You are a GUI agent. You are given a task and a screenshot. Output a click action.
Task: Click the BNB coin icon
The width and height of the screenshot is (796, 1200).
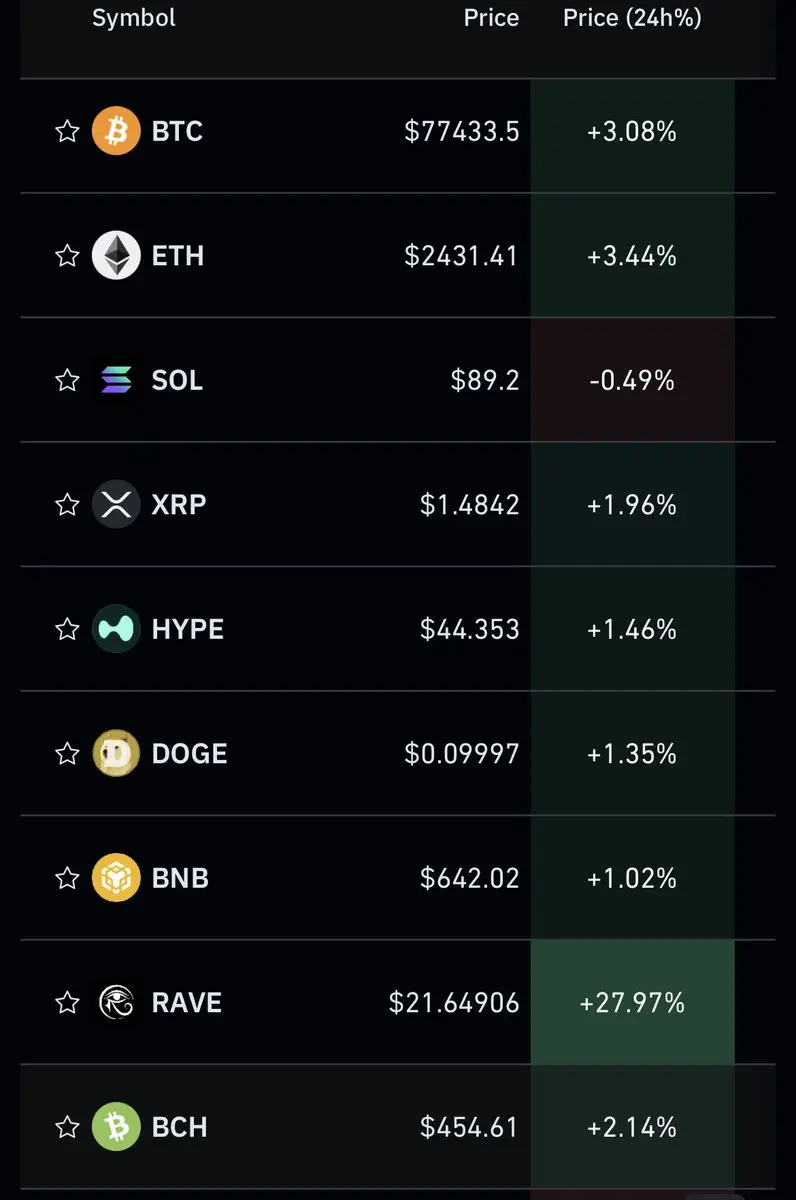[116, 878]
